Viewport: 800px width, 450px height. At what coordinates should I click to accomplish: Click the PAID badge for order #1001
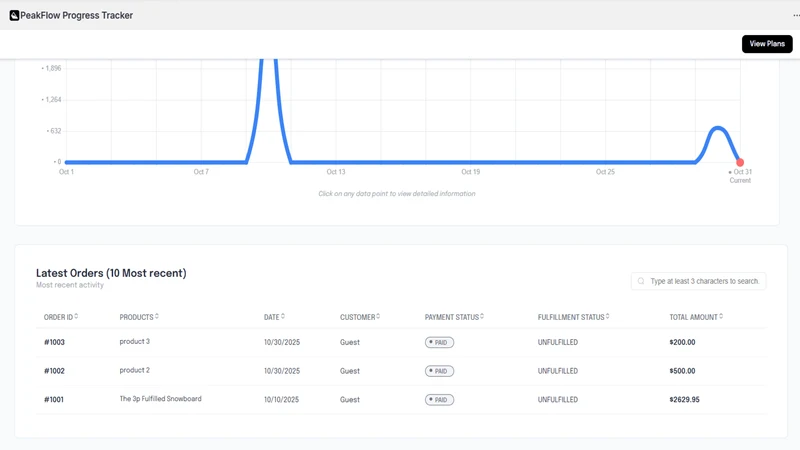coord(439,399)
